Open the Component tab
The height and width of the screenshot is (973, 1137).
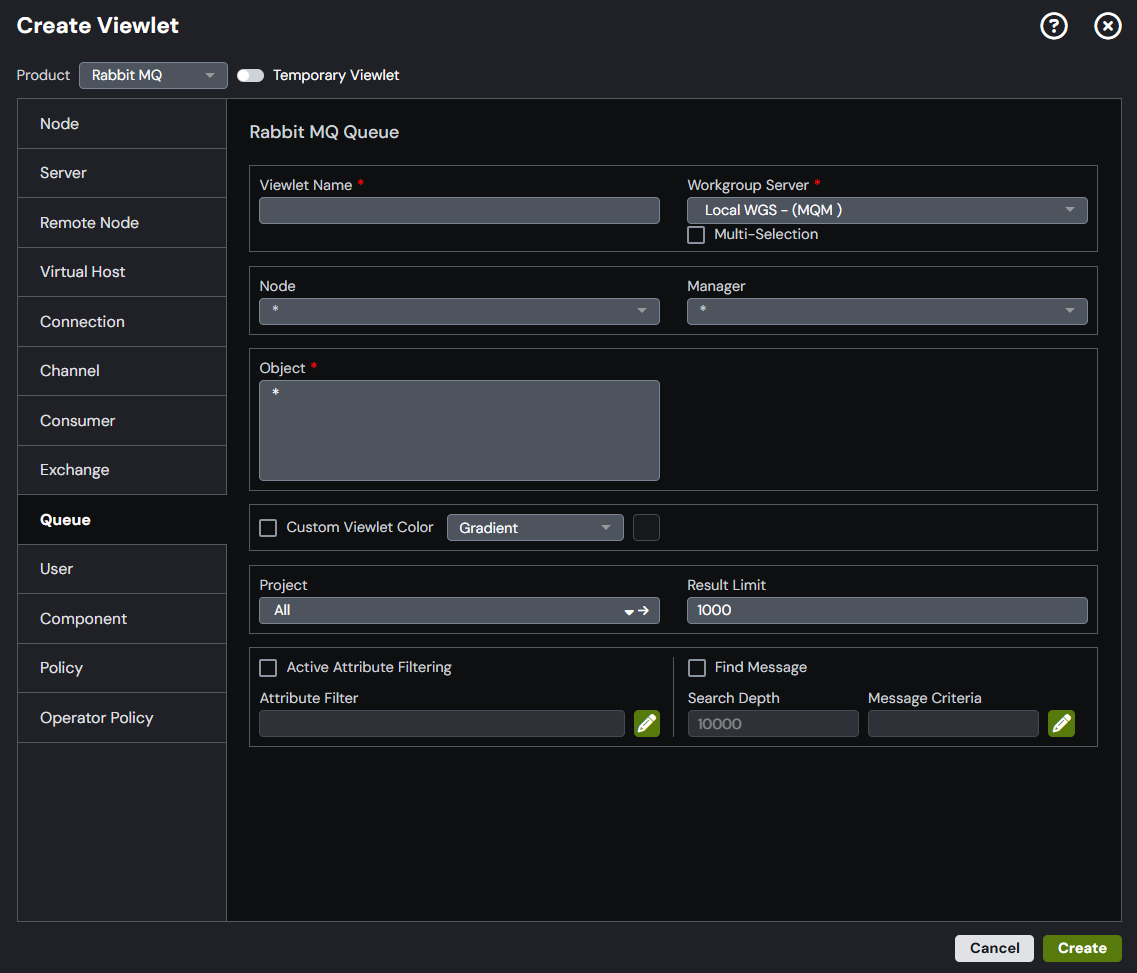pos(122,618)
